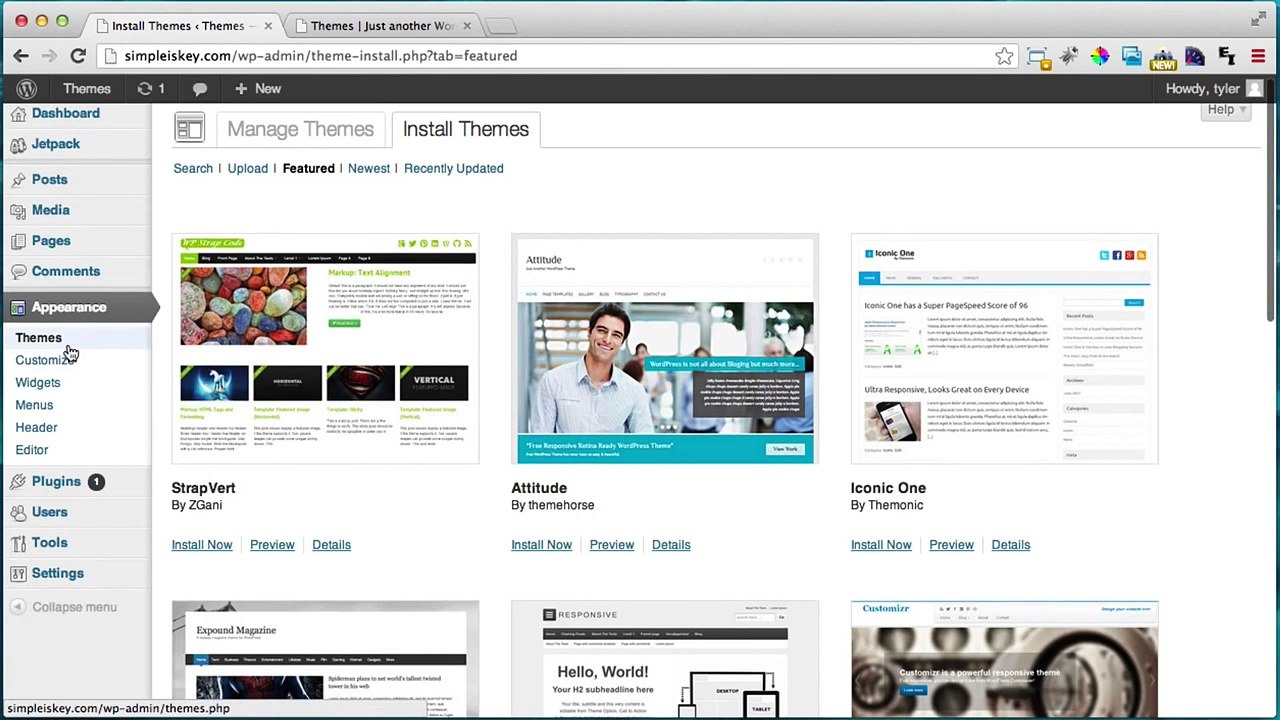Screen dimensions: 1280x720
Task: Click the Collapse menu arrow icon
Action: (17, 607)
